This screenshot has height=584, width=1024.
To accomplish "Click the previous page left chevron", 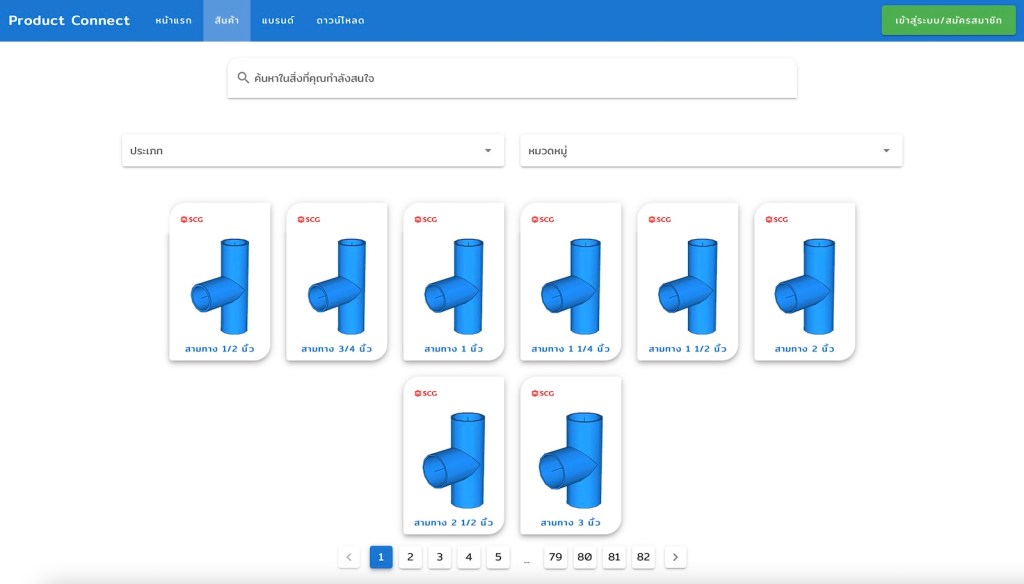I will (349, 557).
